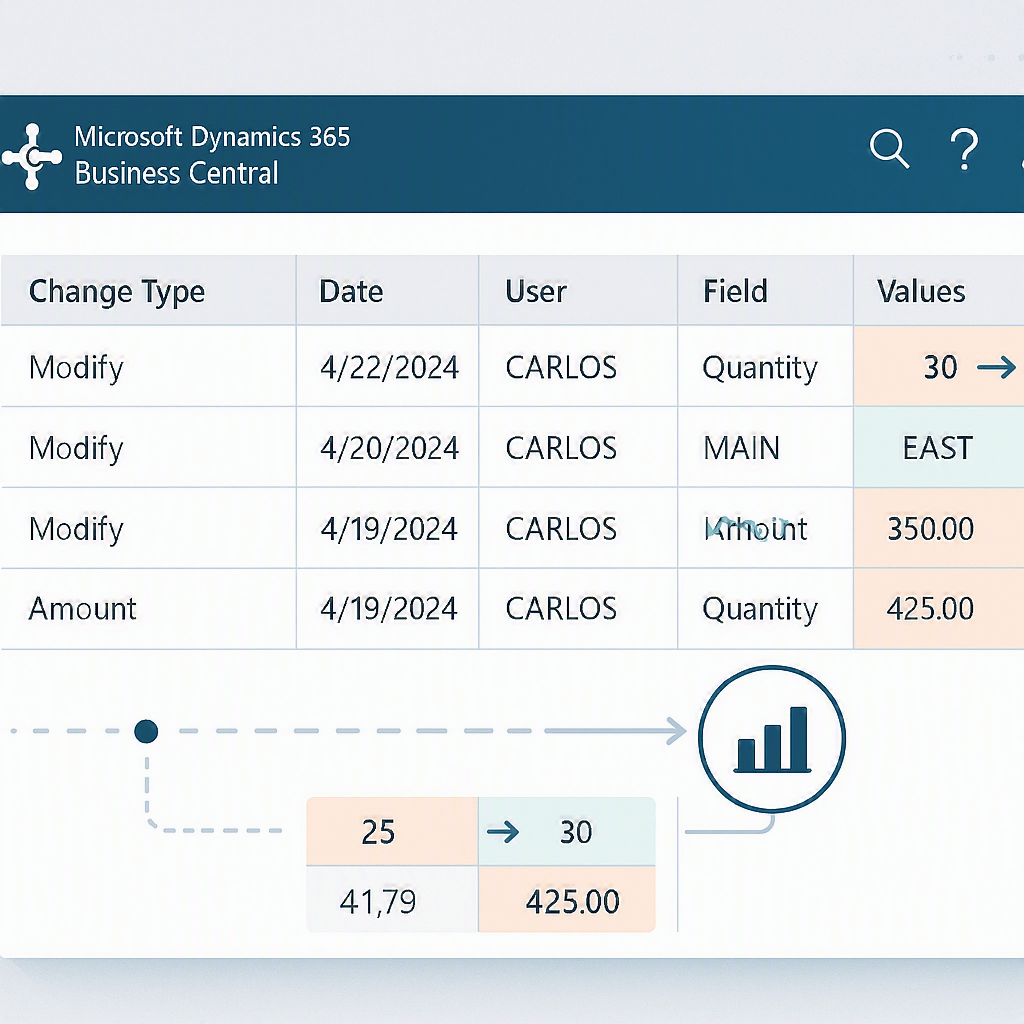1024x1024 pixels.
Task: Click the Microsoft Dynamics 365 Business Central title
Action: pyautogui.click(x=212, y=155)
